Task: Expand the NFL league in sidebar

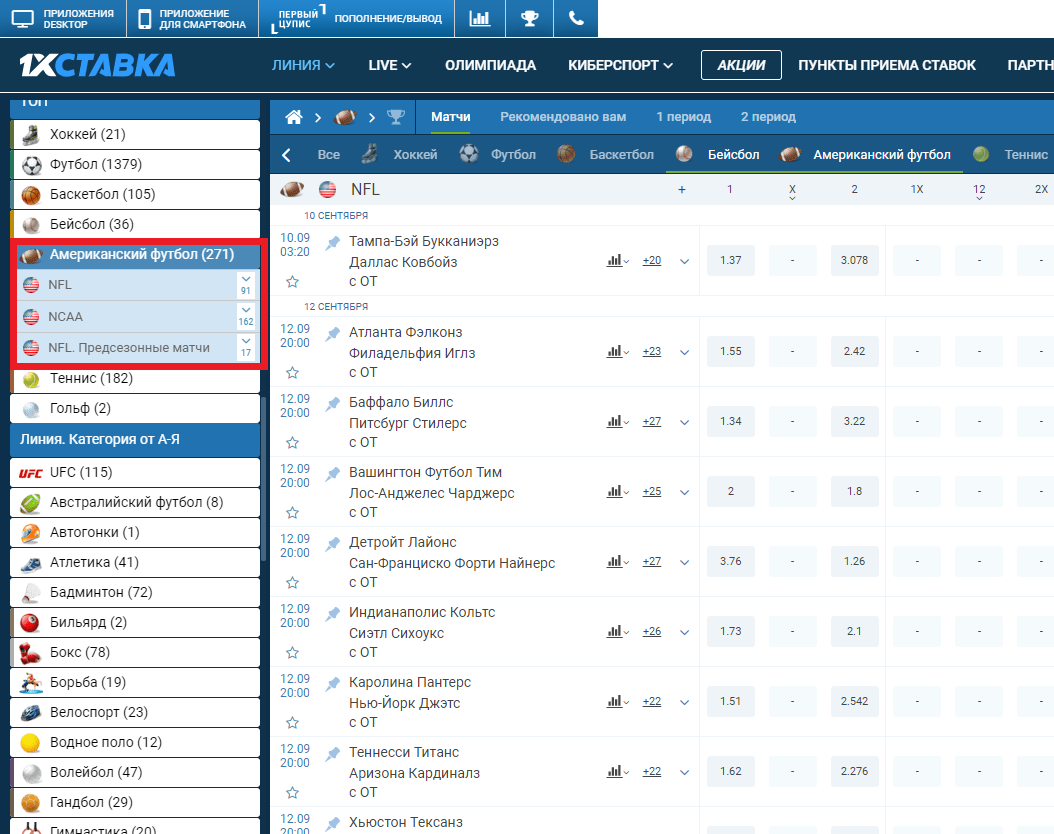Action: pyautogui.click(x=246, y=285)
